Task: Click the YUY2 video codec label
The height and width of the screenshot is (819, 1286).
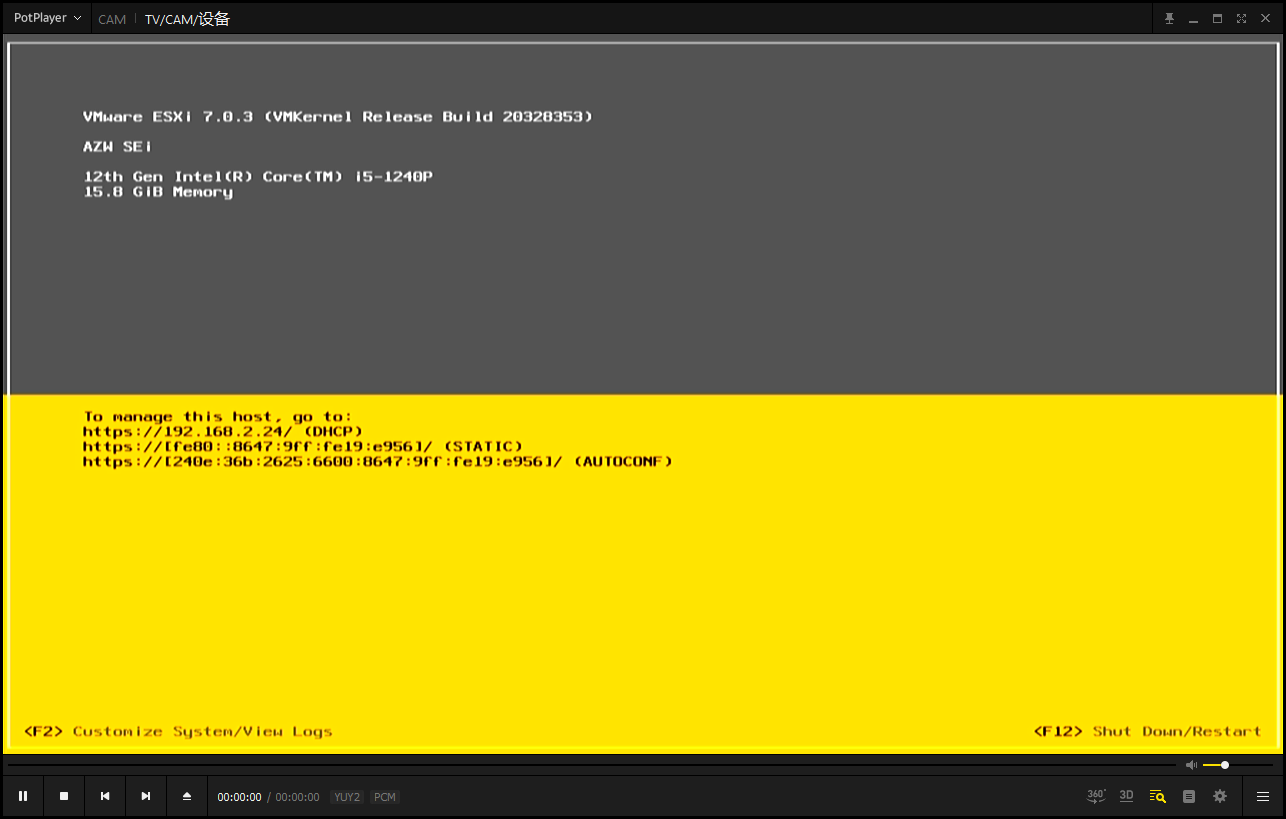Action: point(347,797)
